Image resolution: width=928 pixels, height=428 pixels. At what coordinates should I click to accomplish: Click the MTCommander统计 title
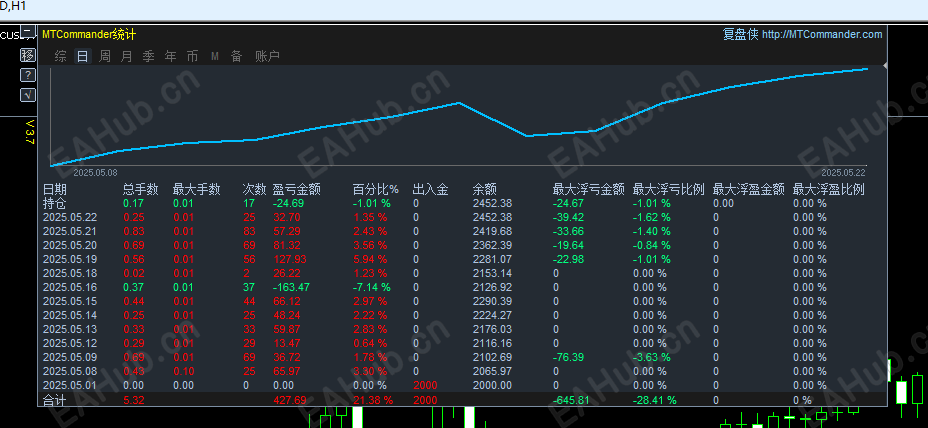[89, 34]
